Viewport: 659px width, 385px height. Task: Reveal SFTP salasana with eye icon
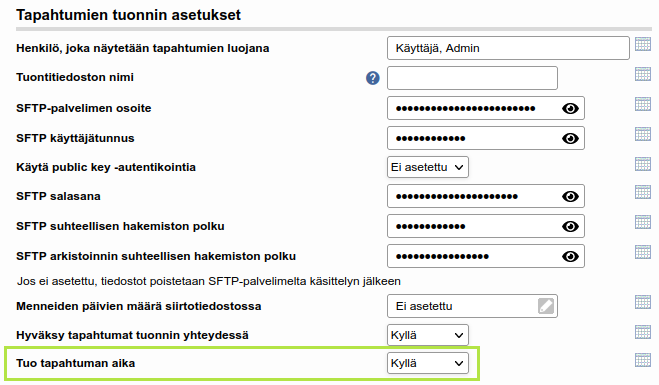570,196
